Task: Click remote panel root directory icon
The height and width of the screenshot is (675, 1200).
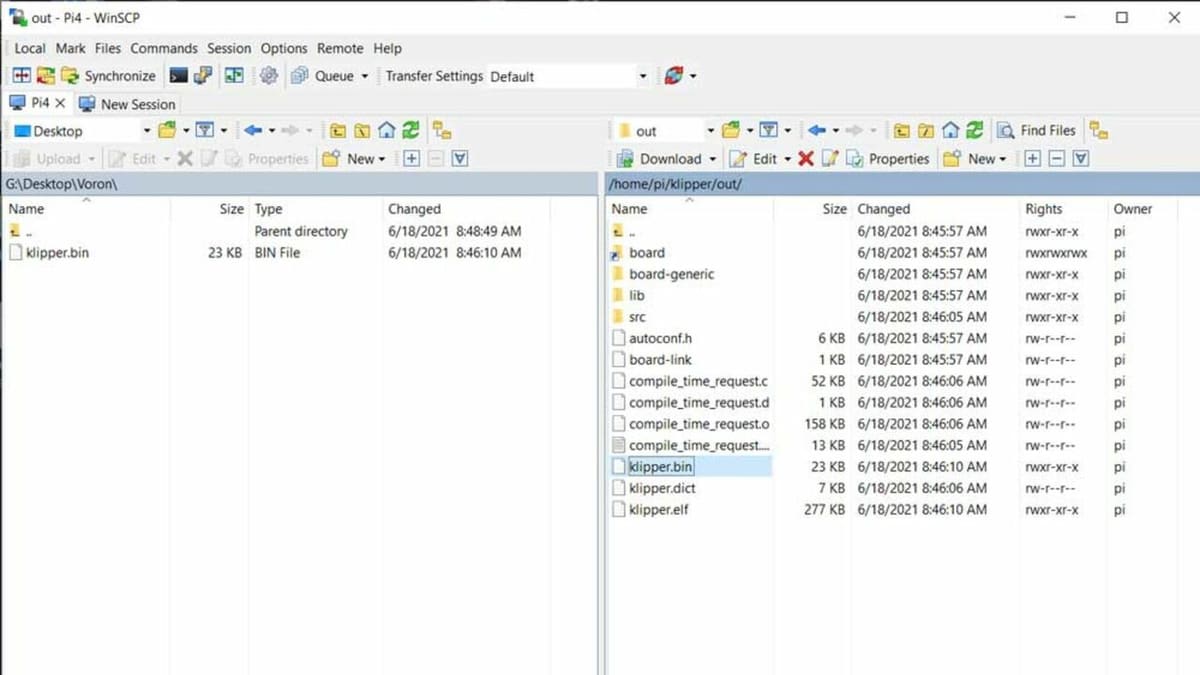Action: 926,130
